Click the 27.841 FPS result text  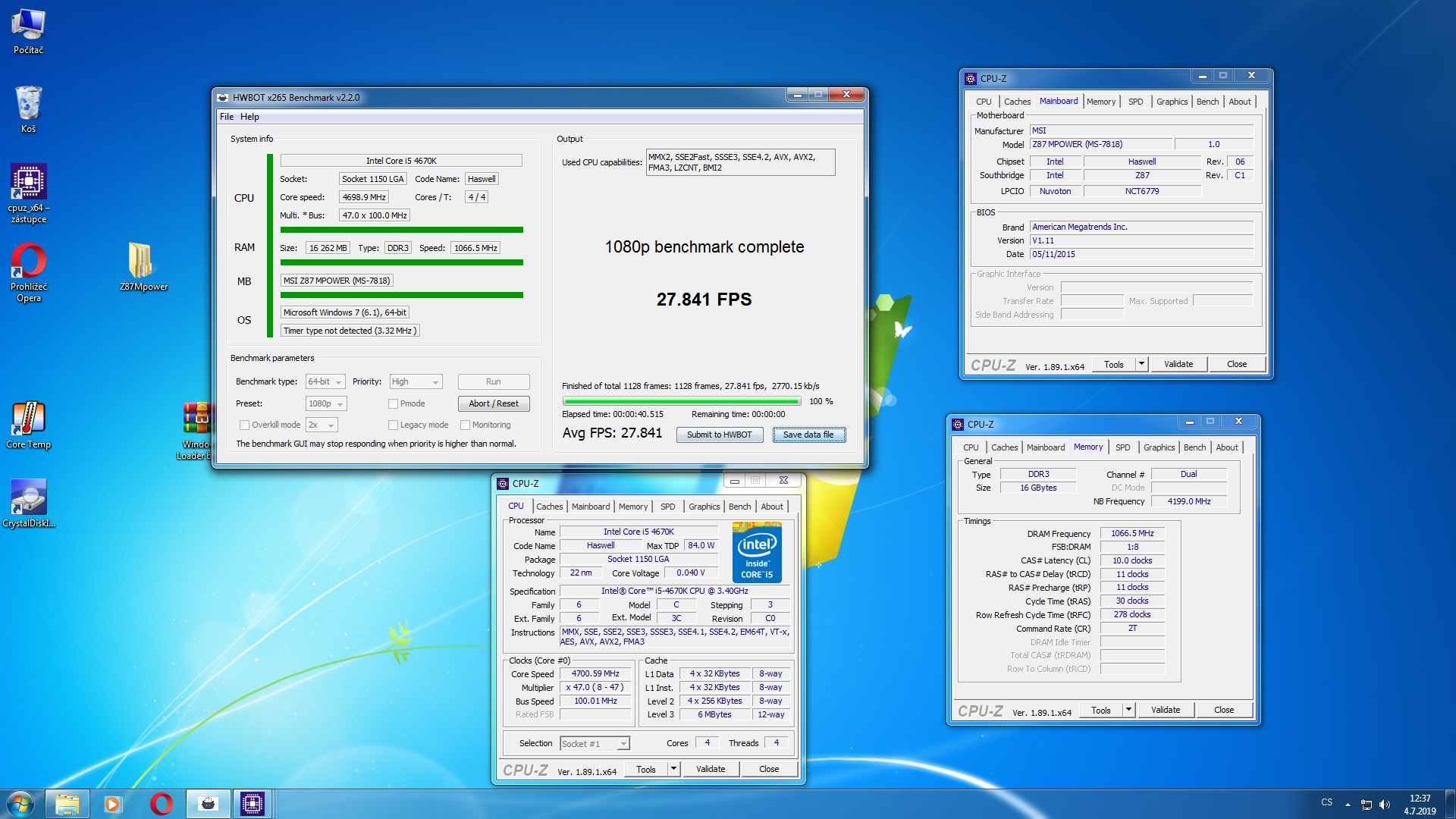click(x=704, y=300)
